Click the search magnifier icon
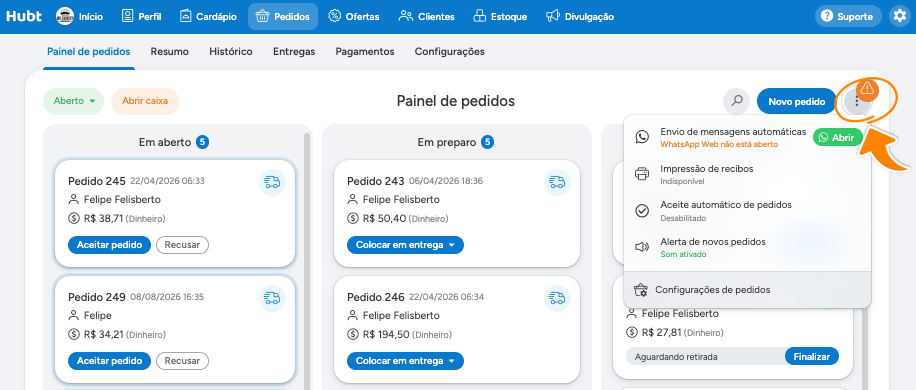 point(737,101)
